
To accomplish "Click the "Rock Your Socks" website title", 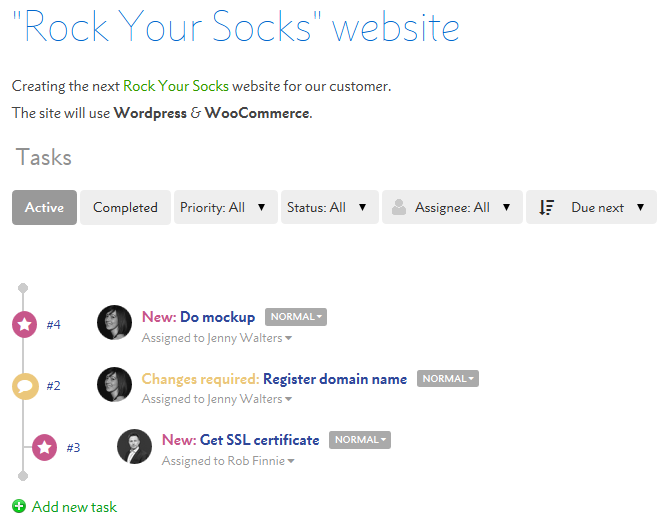I will pos(236,27).
